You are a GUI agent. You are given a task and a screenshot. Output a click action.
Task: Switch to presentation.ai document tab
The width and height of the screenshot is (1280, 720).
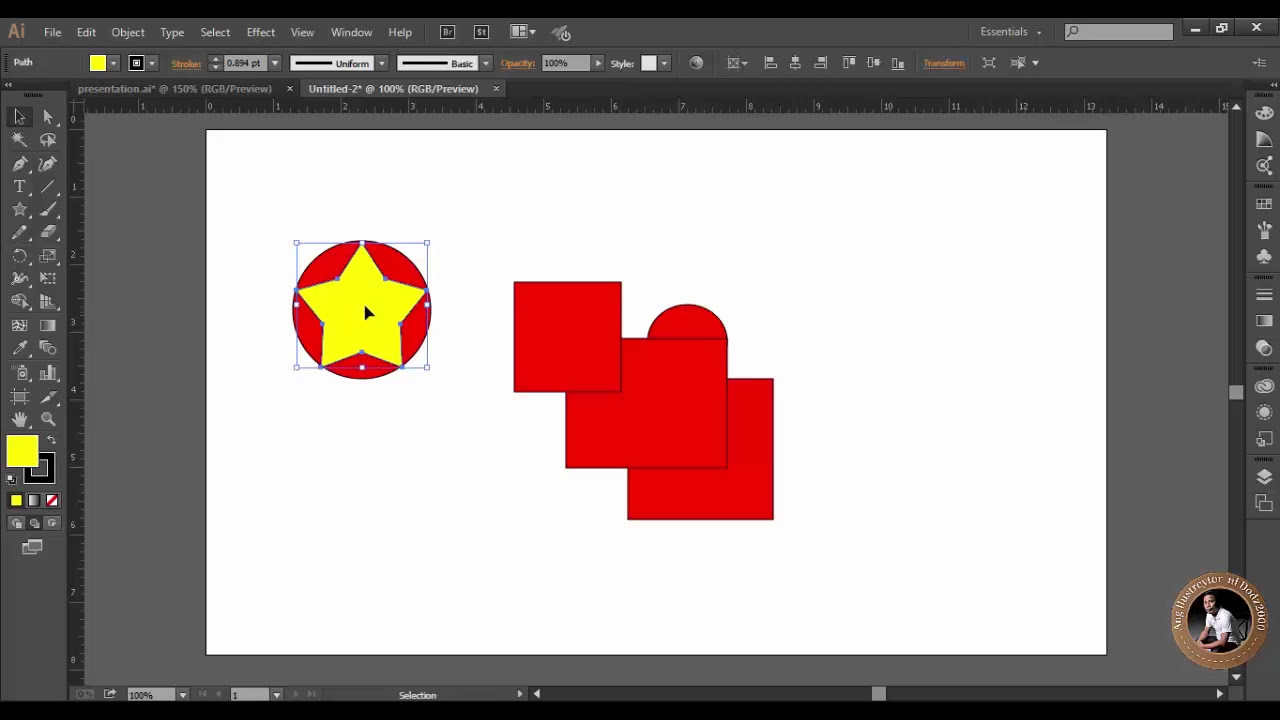[175, 89]
